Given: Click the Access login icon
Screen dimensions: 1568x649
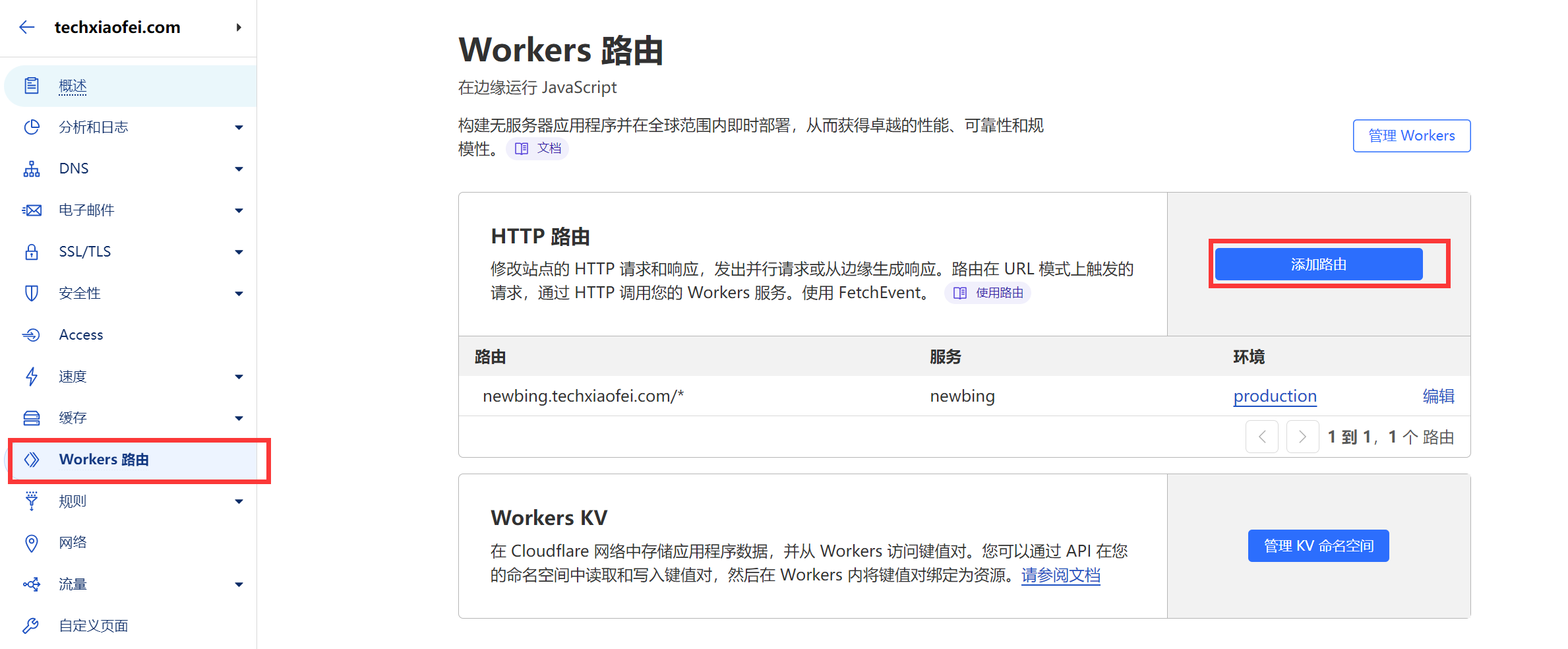Looking at the screenshot, I should [x=32, y=335].
